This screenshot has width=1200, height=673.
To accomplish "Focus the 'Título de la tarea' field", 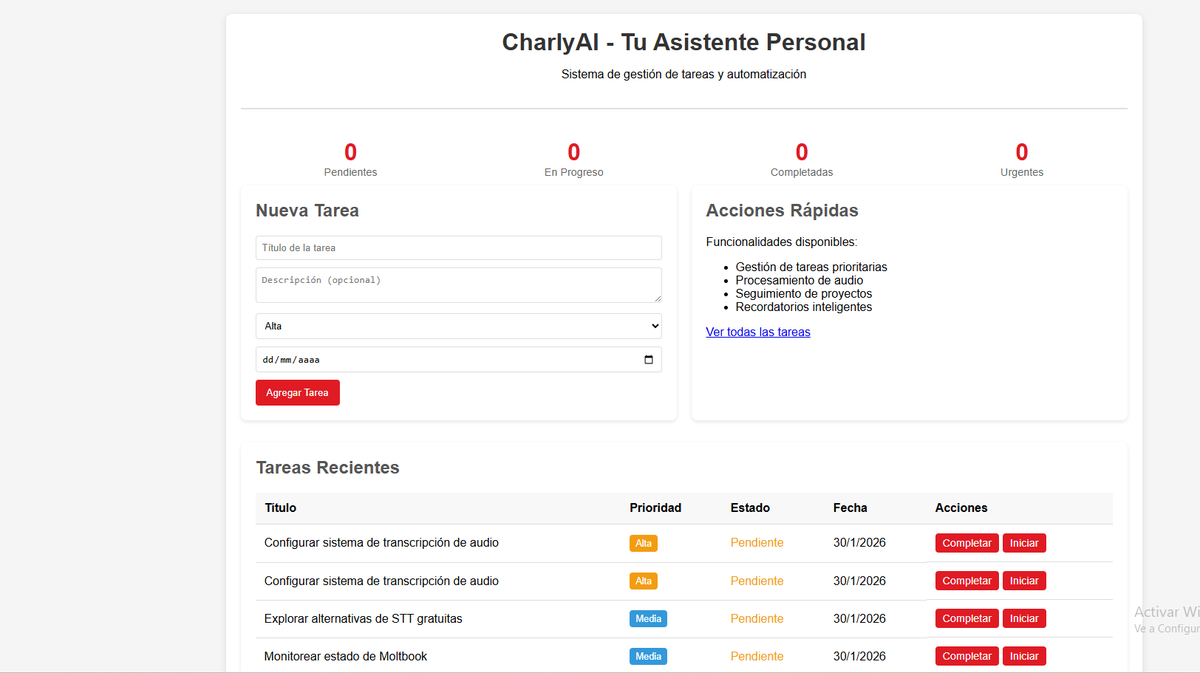I will (458, 248).
